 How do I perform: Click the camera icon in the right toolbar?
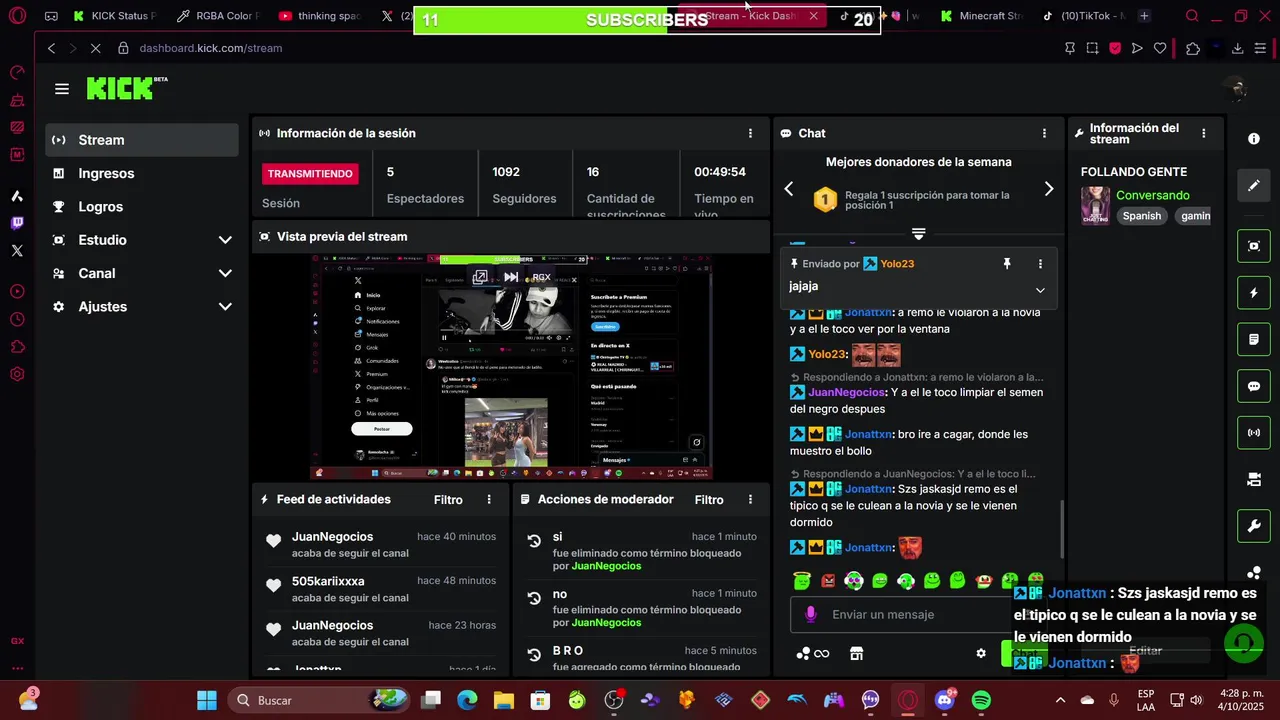pos(1254,480)
